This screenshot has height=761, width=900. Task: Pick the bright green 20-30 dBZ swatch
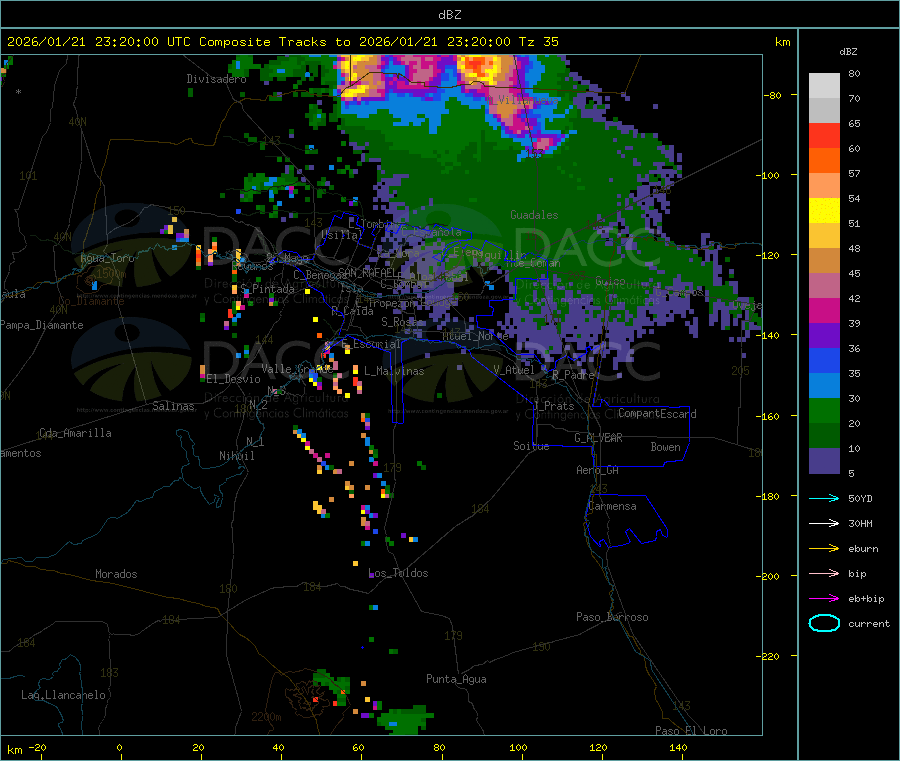(x=824, y=410)
